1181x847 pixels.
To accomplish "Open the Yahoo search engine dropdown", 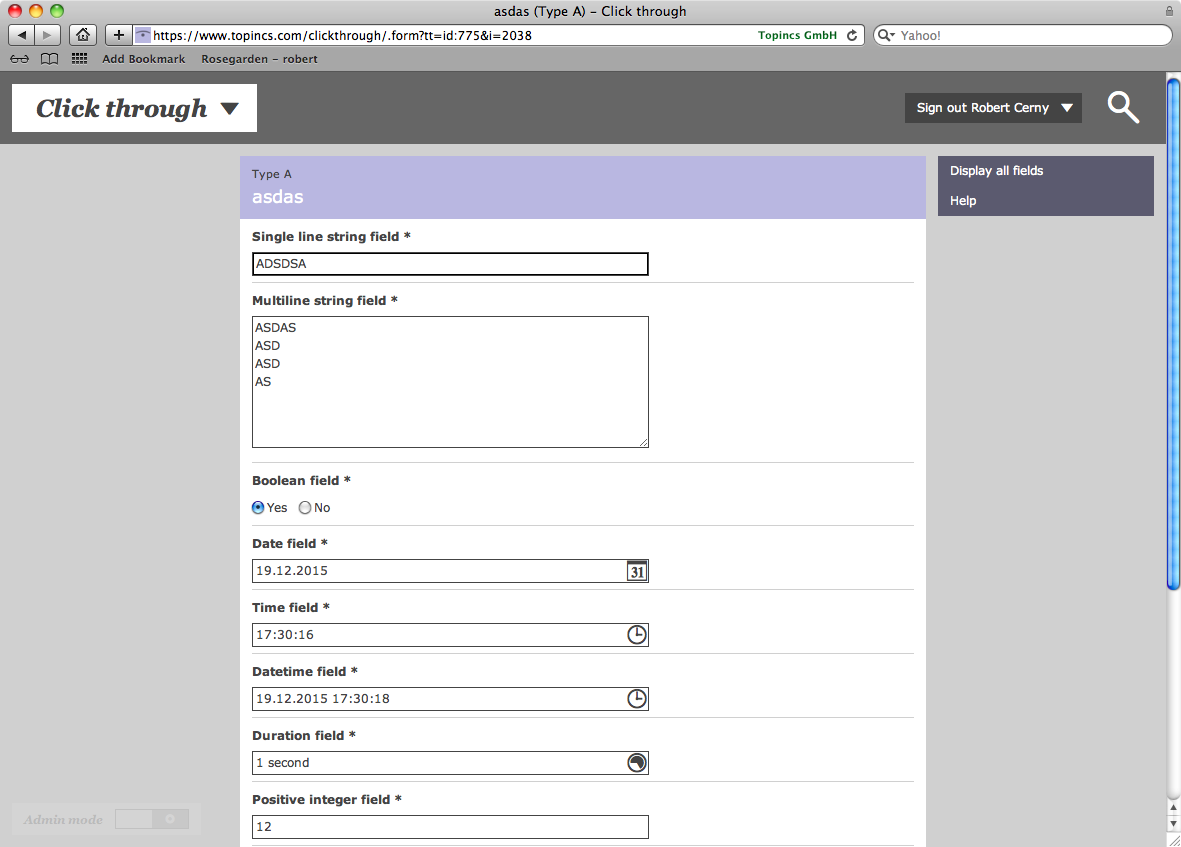I will [x=886, y=35].
